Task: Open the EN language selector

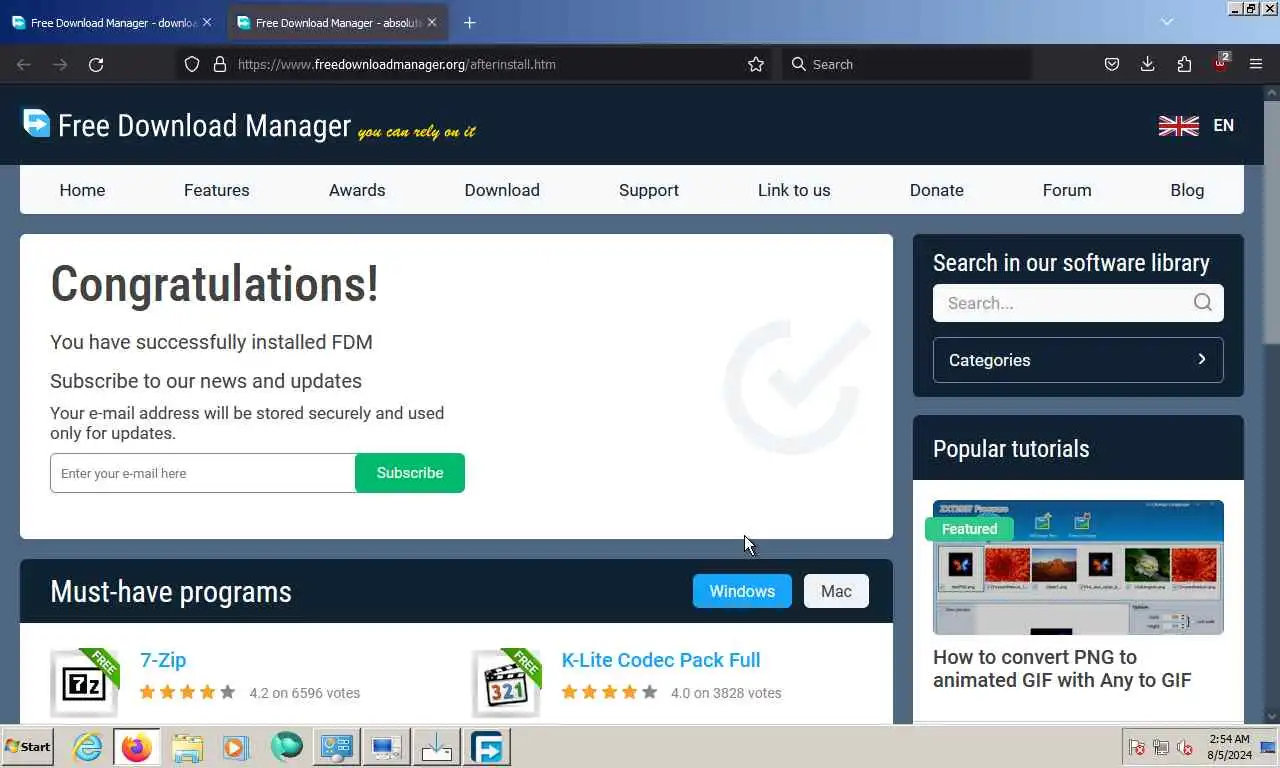Action: click(1223, 125)
